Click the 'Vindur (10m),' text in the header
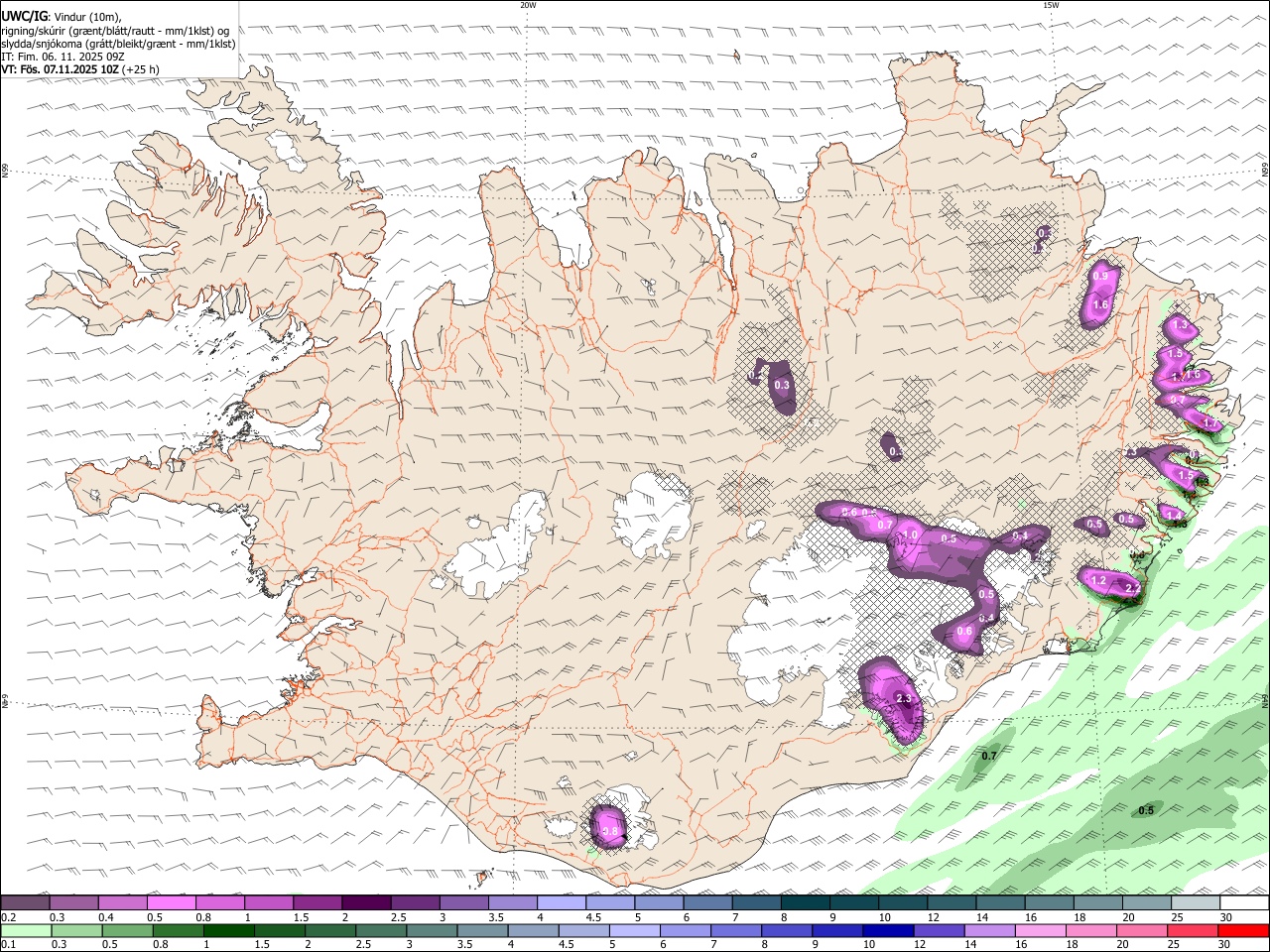The image size is (1270, 952). 86,17
